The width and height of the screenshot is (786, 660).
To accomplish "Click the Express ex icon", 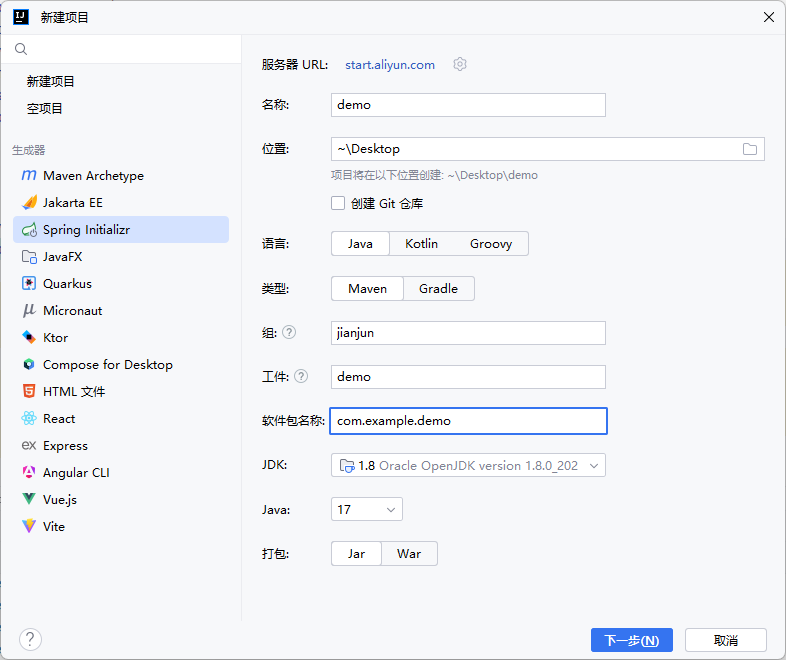I will (x=29, y=446).
